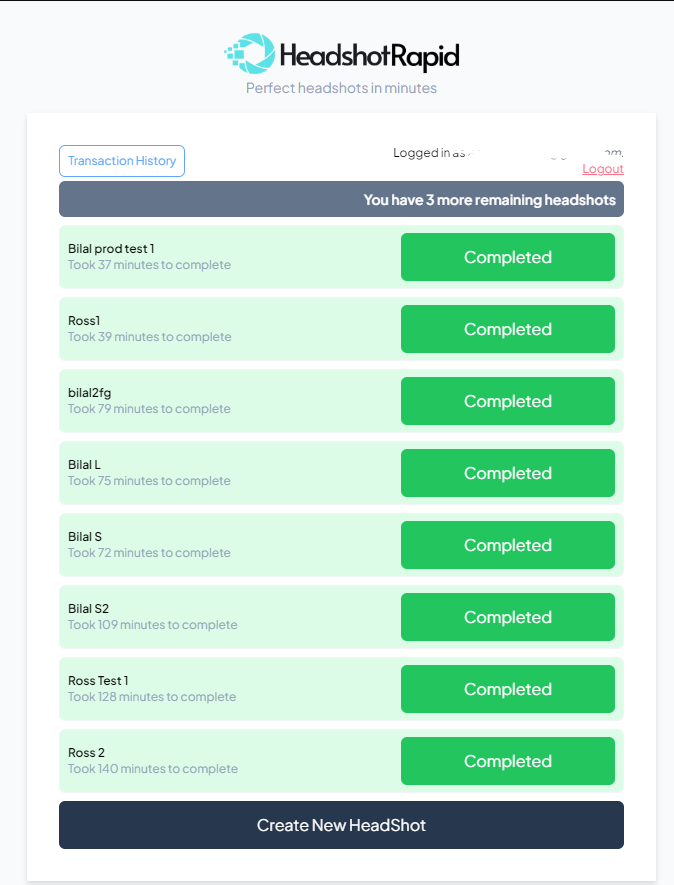The image size is (674, 885).
Task: Click the Bilal S2 duration text
Action: [x=152, y=625]
